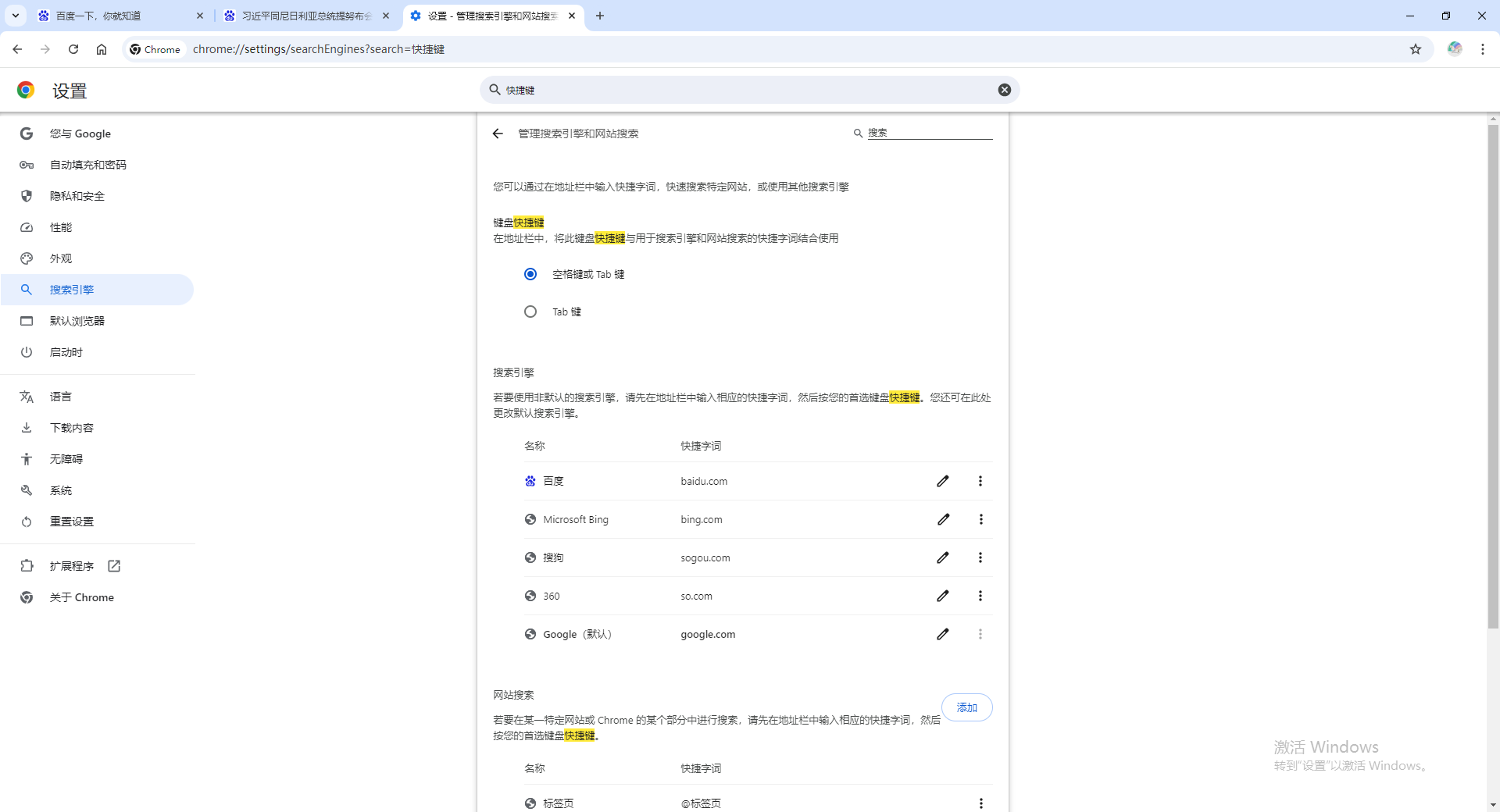Click bing.com shortcut text

(x=702, y=519)
